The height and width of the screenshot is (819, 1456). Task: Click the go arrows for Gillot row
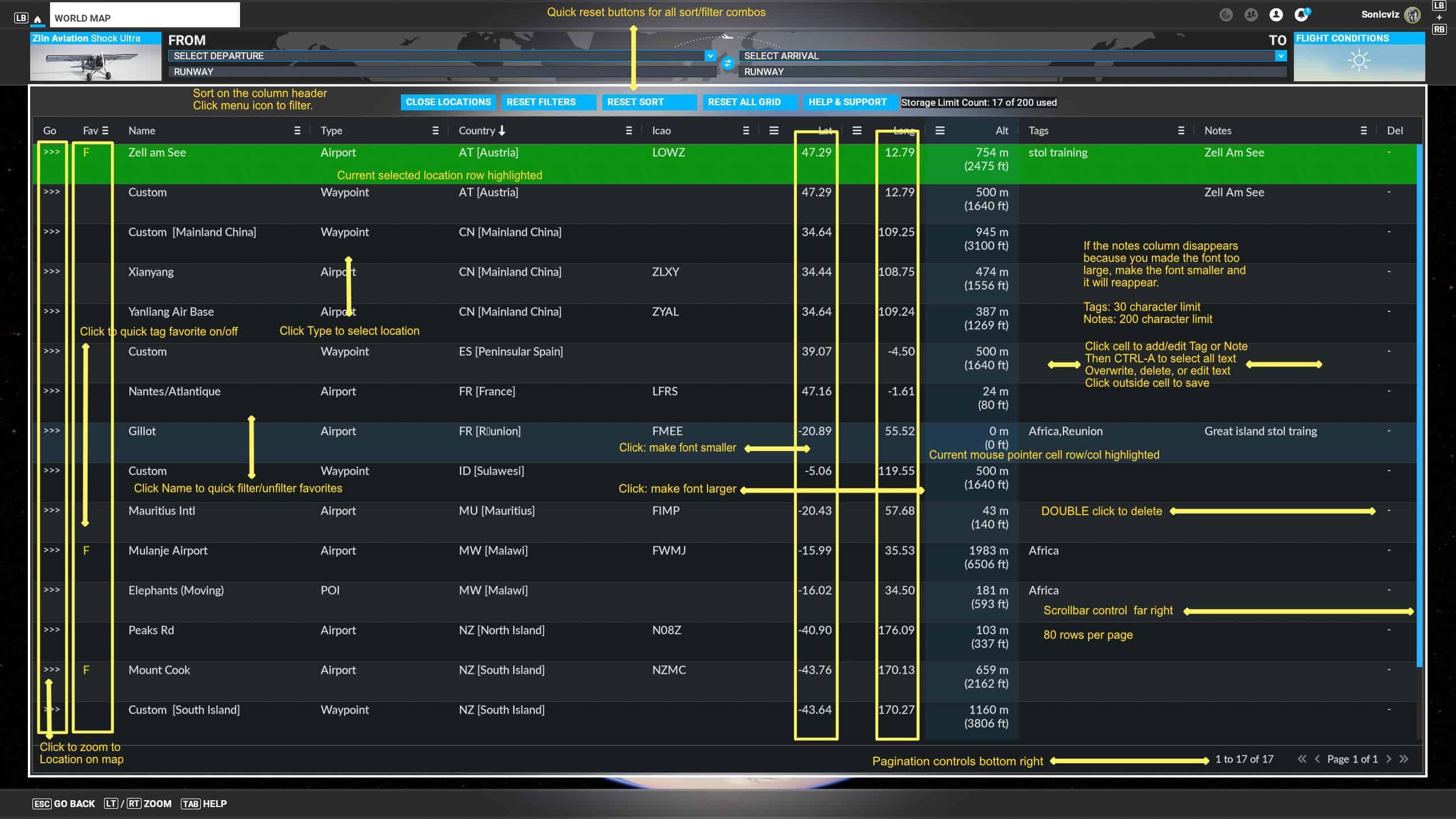[52, 431]
